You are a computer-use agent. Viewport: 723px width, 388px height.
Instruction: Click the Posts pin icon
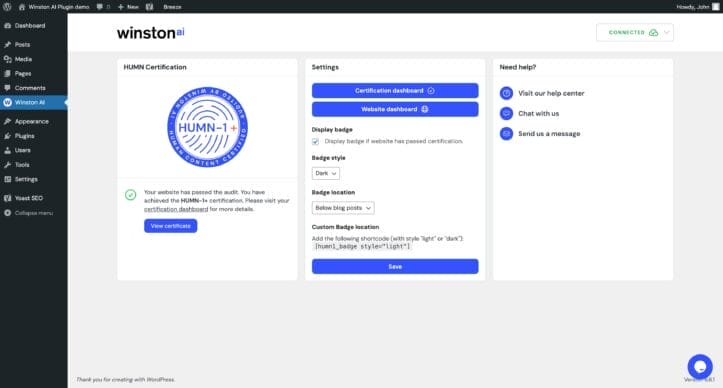click(x=7, y=45)
